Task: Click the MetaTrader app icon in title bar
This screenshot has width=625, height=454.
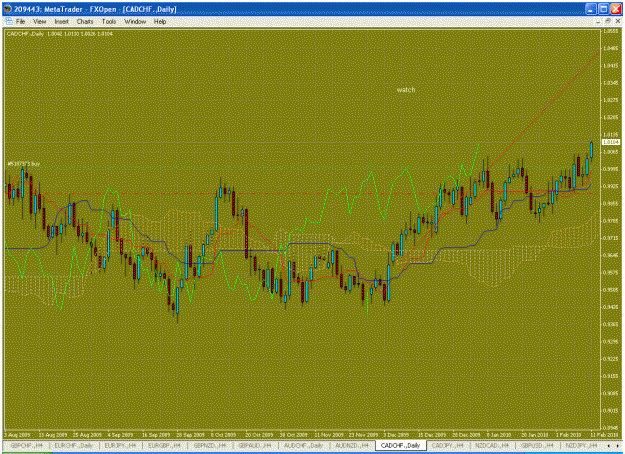Action: (8, 9)
